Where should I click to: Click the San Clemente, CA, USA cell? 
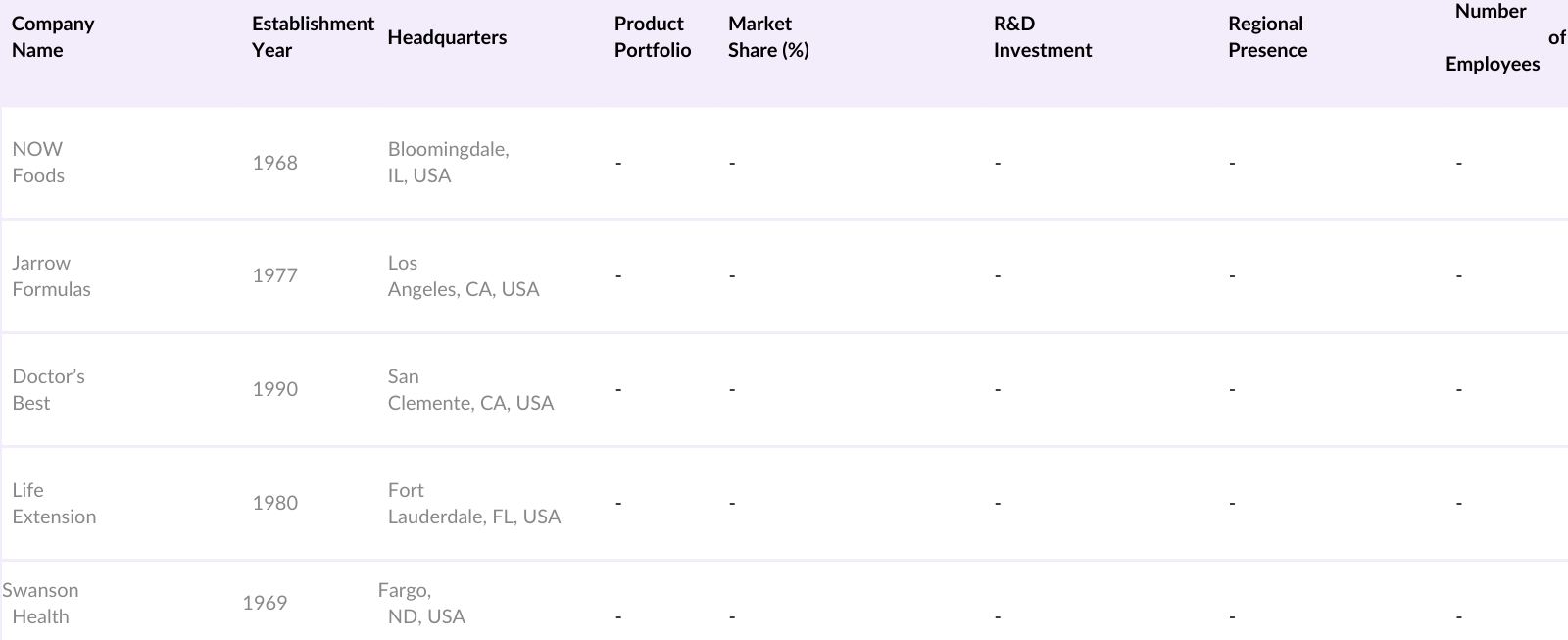pyautogui.click(x=470, y=390)
